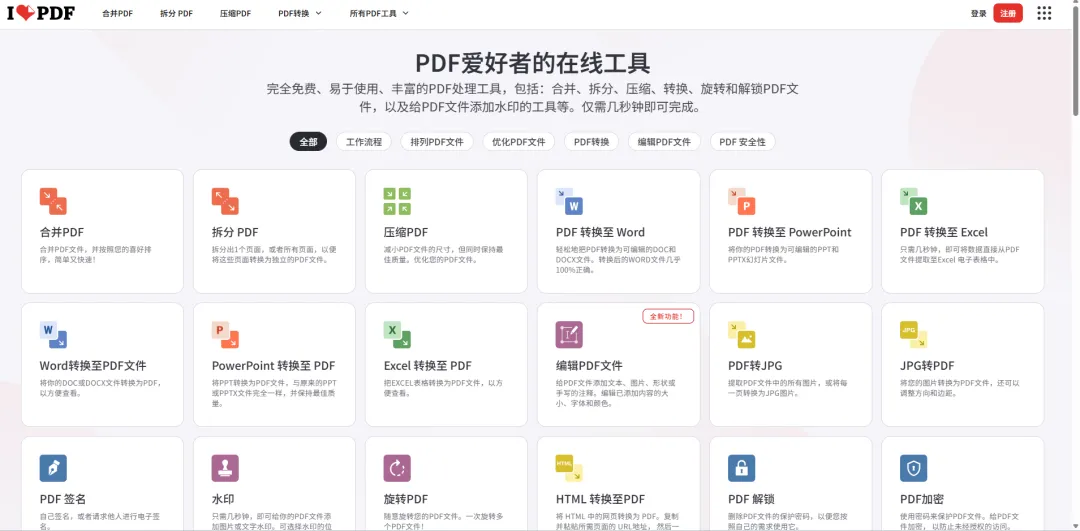
Task: Open 合并PDF in the top navigation
Action: point(117,13)
